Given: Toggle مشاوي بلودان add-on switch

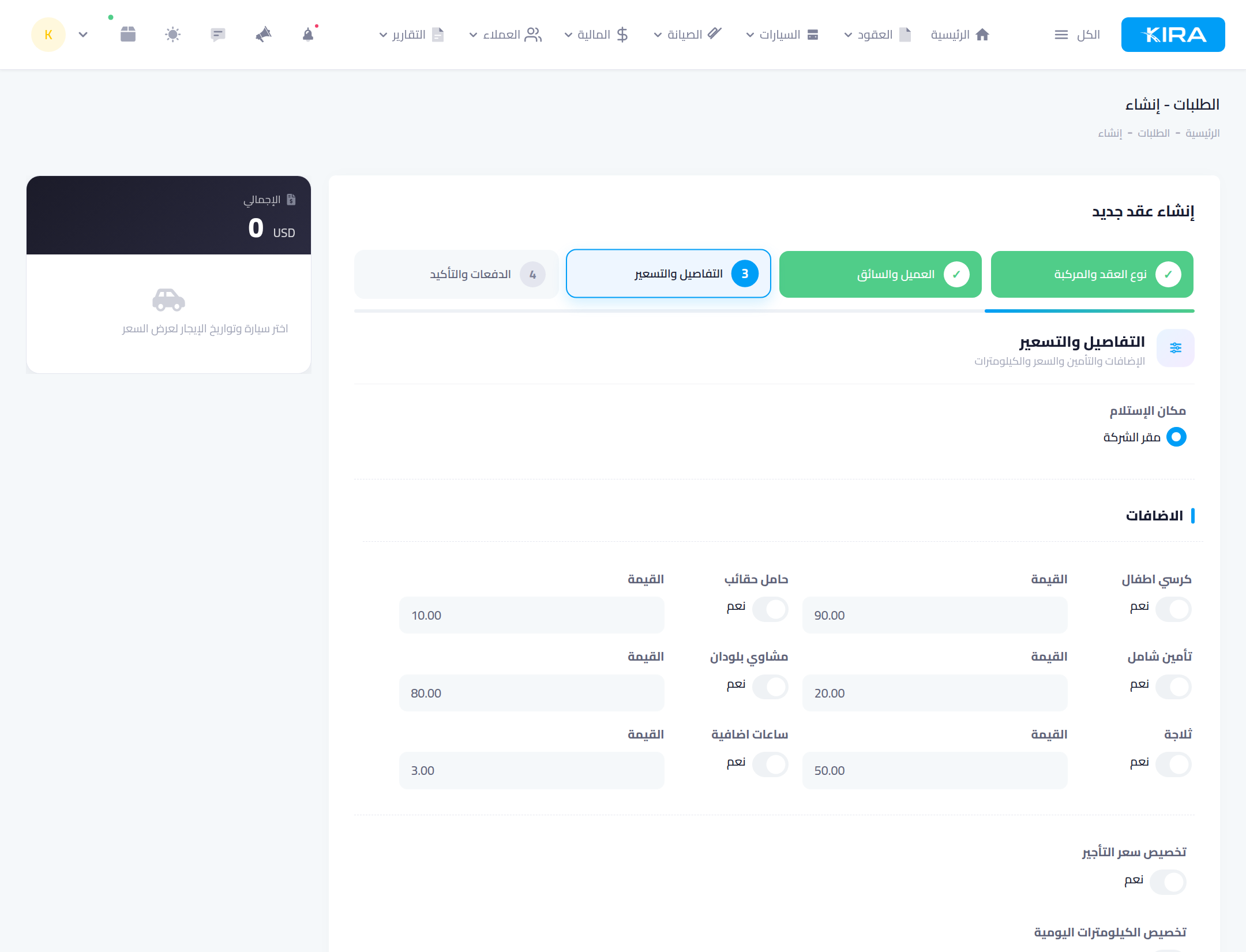Looking at the screenshot, I should point(770,687).
